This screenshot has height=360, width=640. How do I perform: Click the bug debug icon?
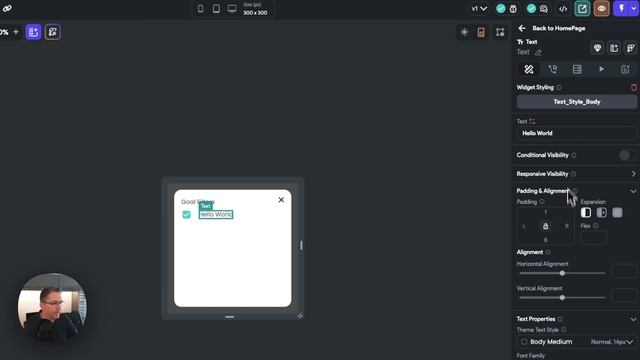(513, 9)
